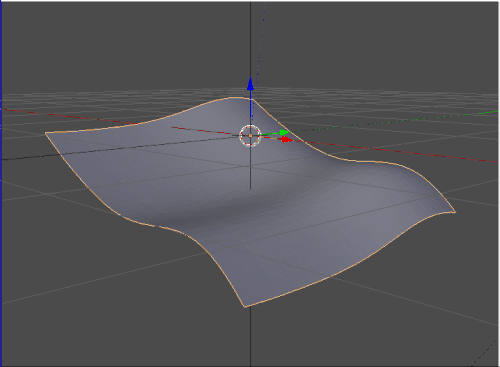Select the wavy gray surface mesh
The width and height of the screenshot is (500, 367).
[250, 202]
